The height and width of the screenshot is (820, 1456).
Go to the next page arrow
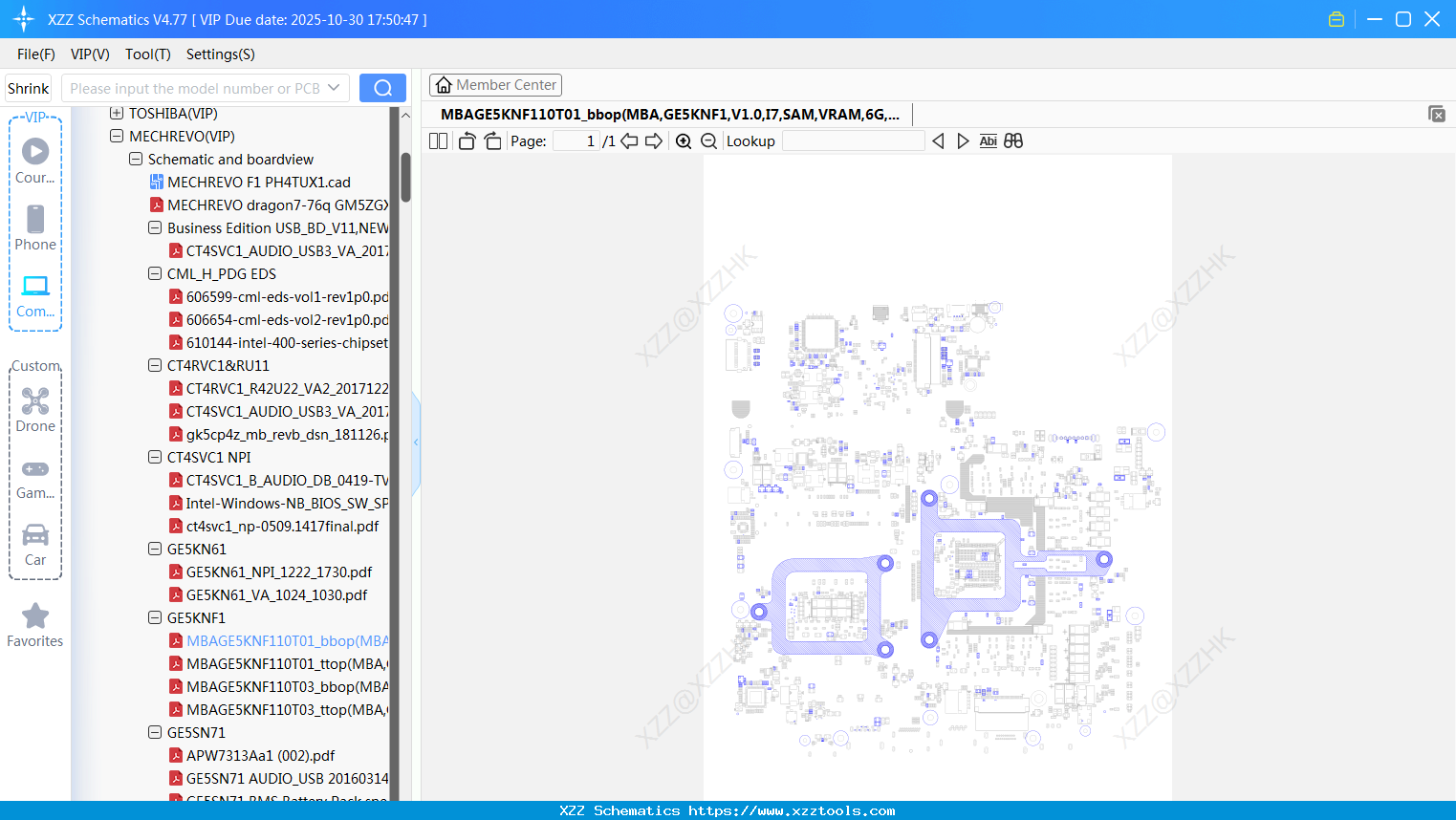pos(654,141)
